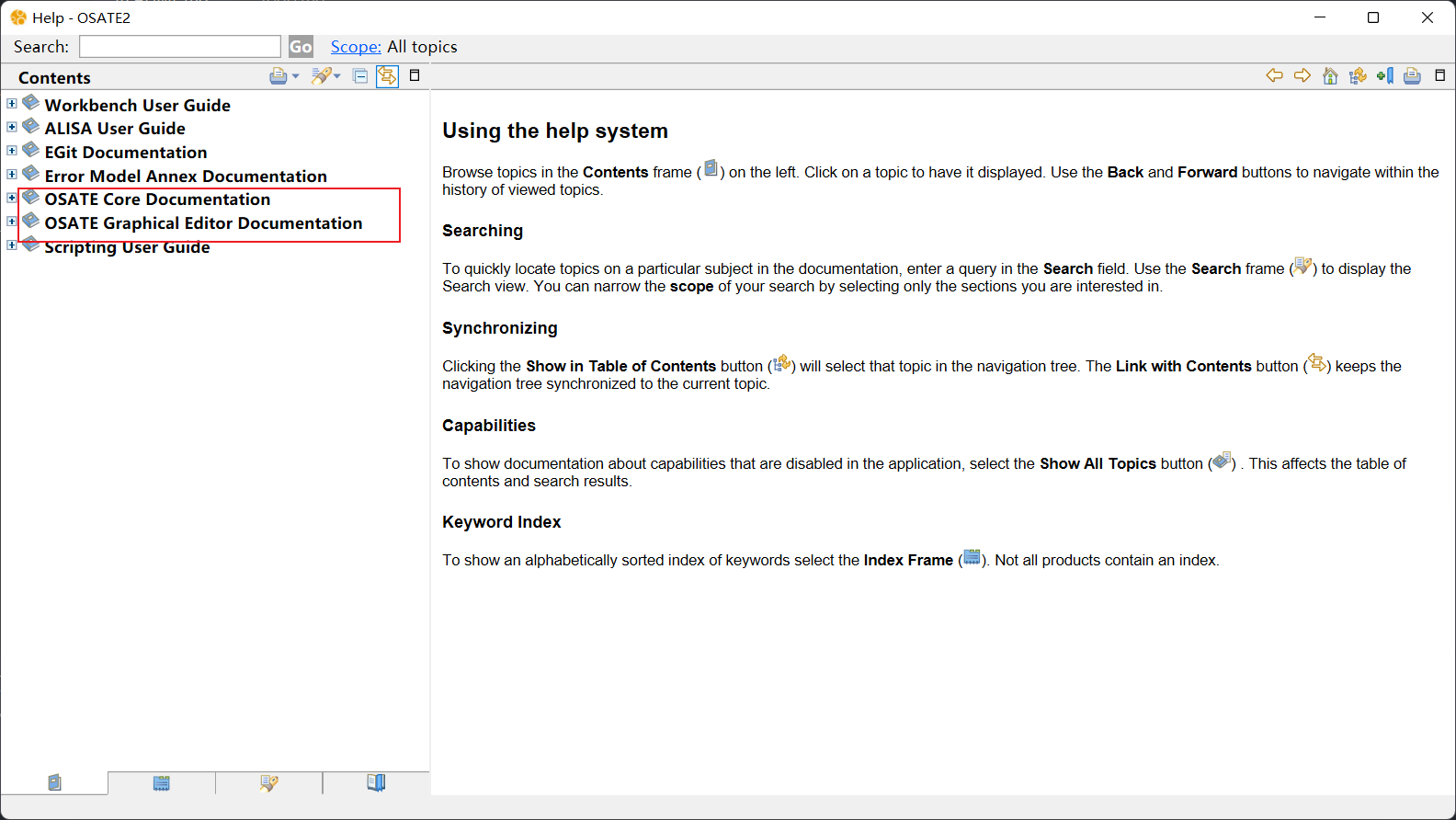Select EGit Documentation in Contents
The image size is (1456, 820).
(x=126, y=153)
